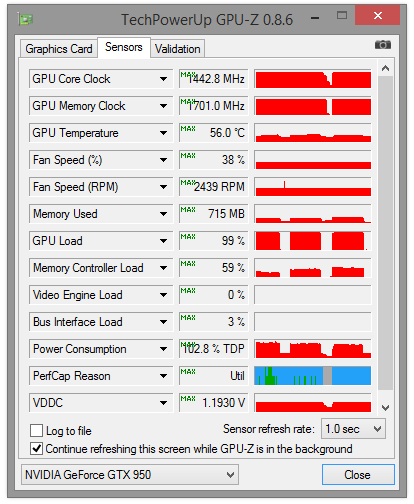This screenshot has width=414, height=504.
Task: Click the scrollbar down arrow
Action: click(x=386, y=408)
